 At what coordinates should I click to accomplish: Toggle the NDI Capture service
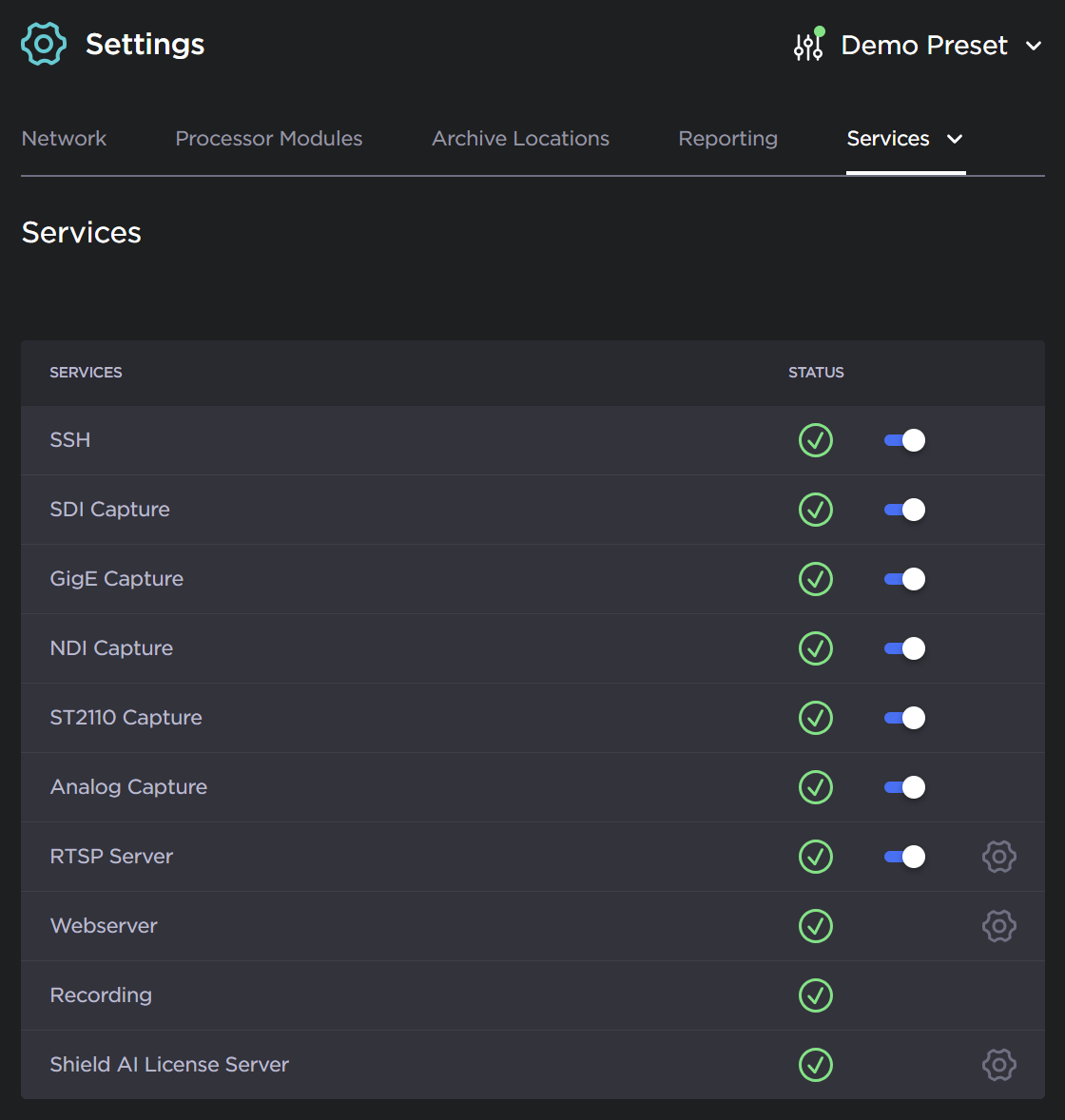(x=904, y=648)
